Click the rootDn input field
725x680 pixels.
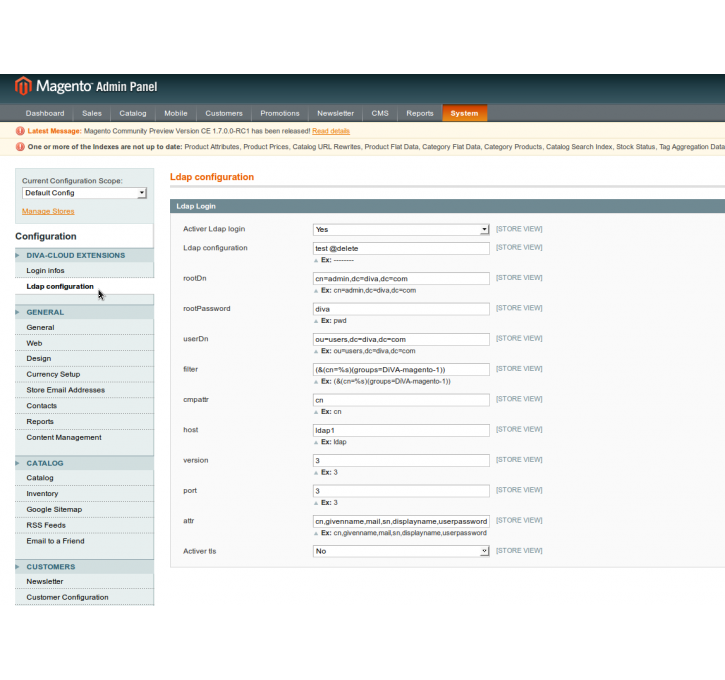pos(401,279)
